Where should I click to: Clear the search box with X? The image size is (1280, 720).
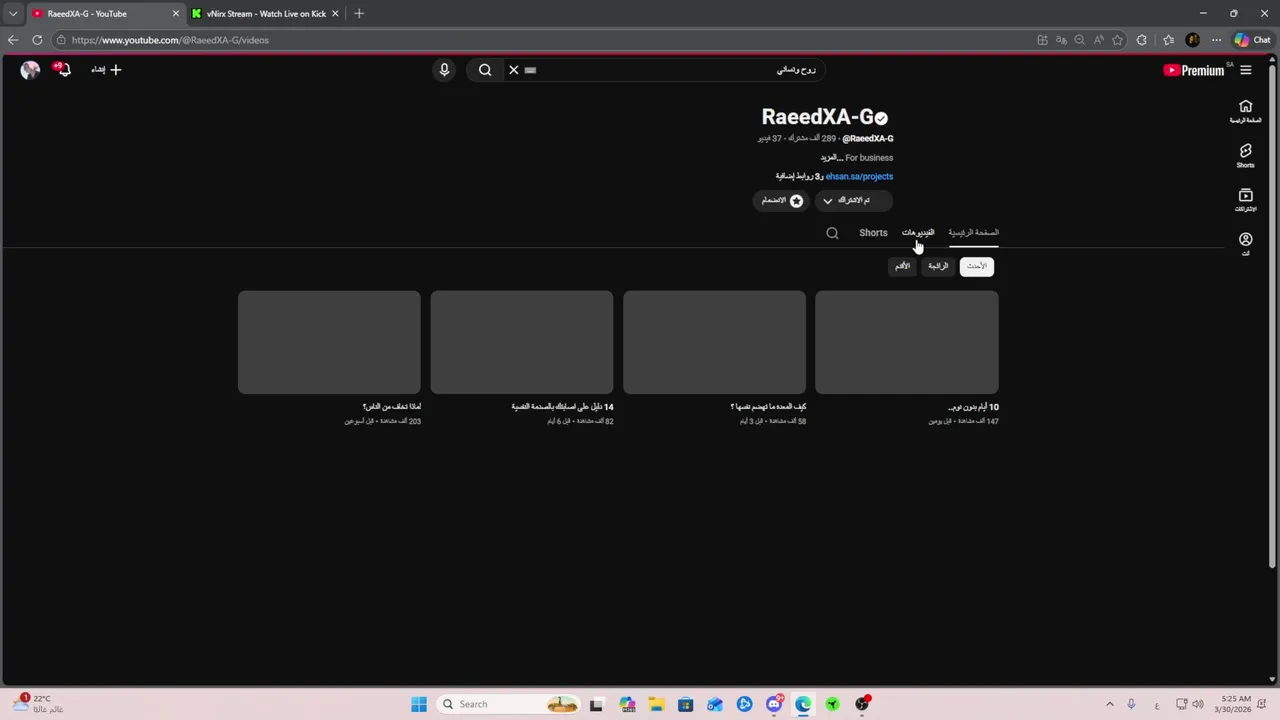tap(514, 70)
